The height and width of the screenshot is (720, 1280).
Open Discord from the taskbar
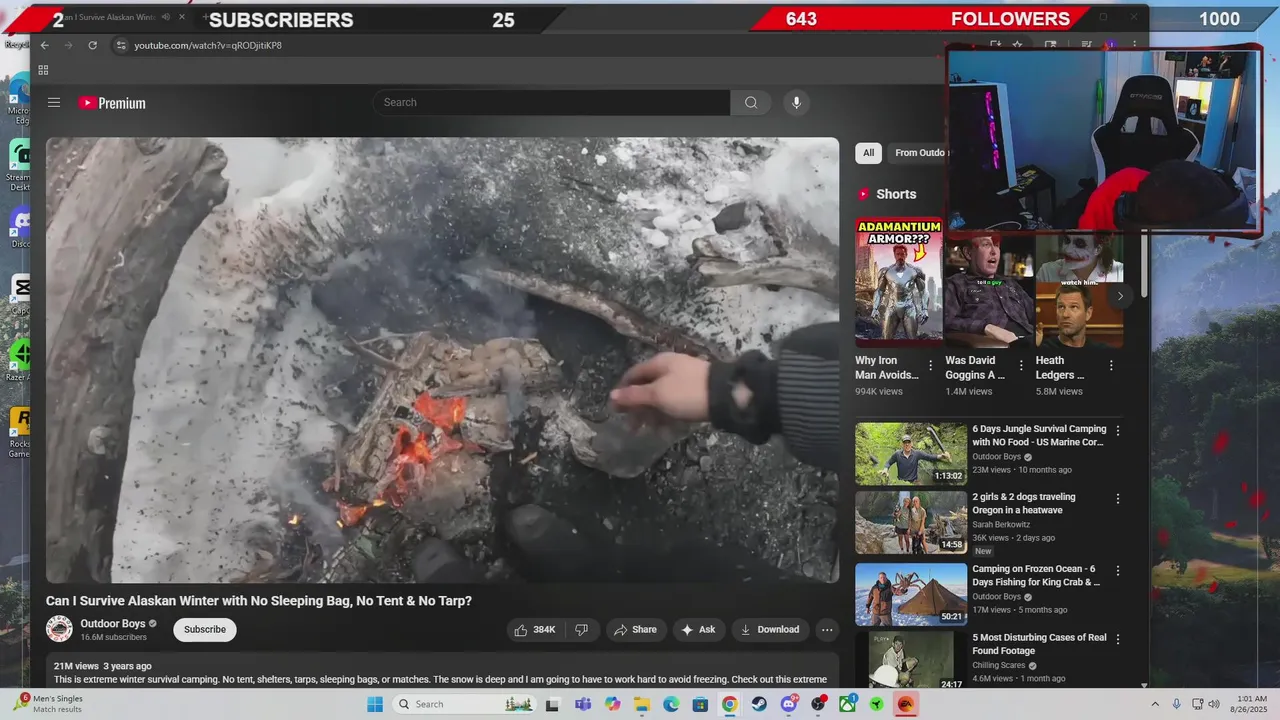click(x=789, y=704)
